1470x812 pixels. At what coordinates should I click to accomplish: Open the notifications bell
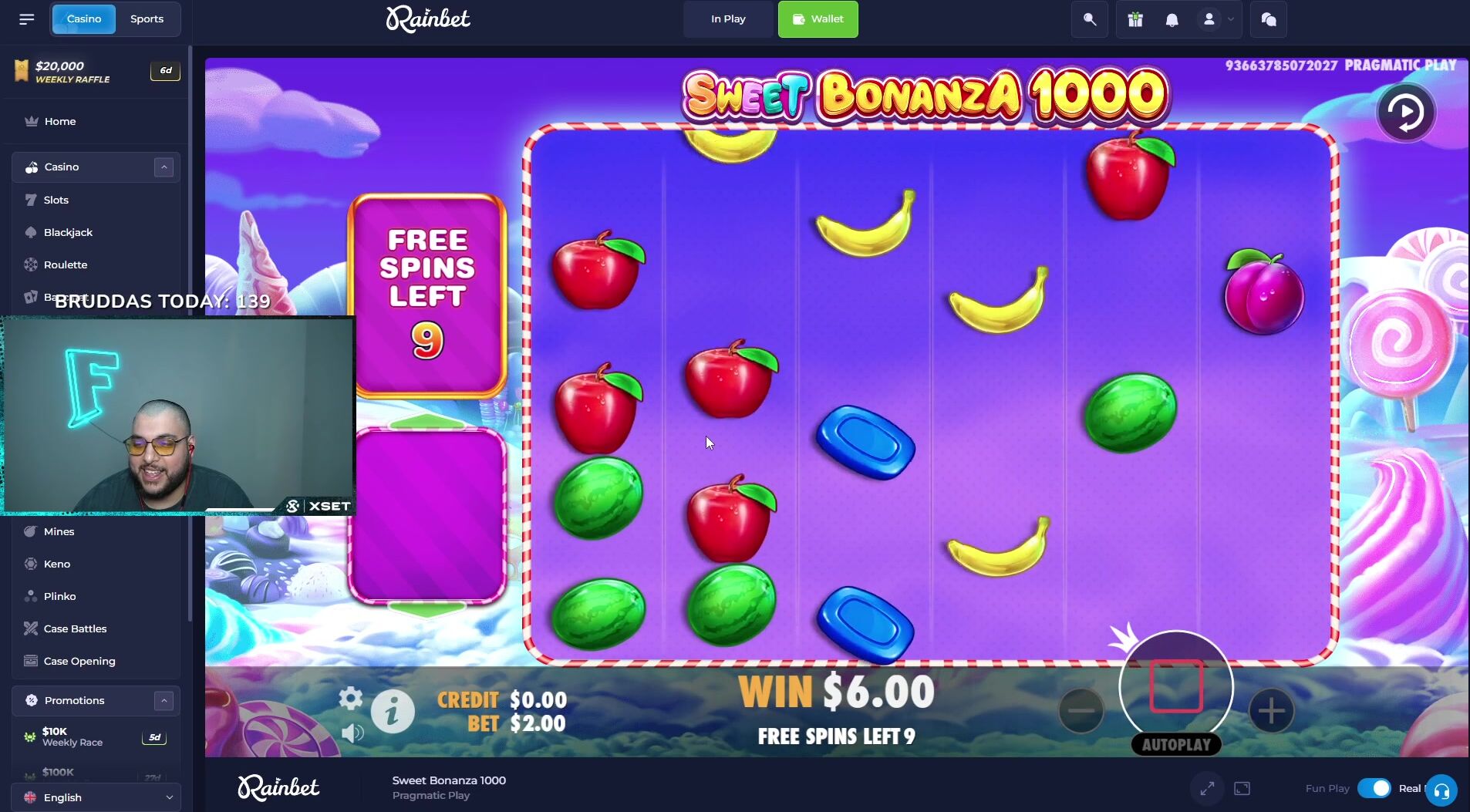click(x=1172, y=19)
